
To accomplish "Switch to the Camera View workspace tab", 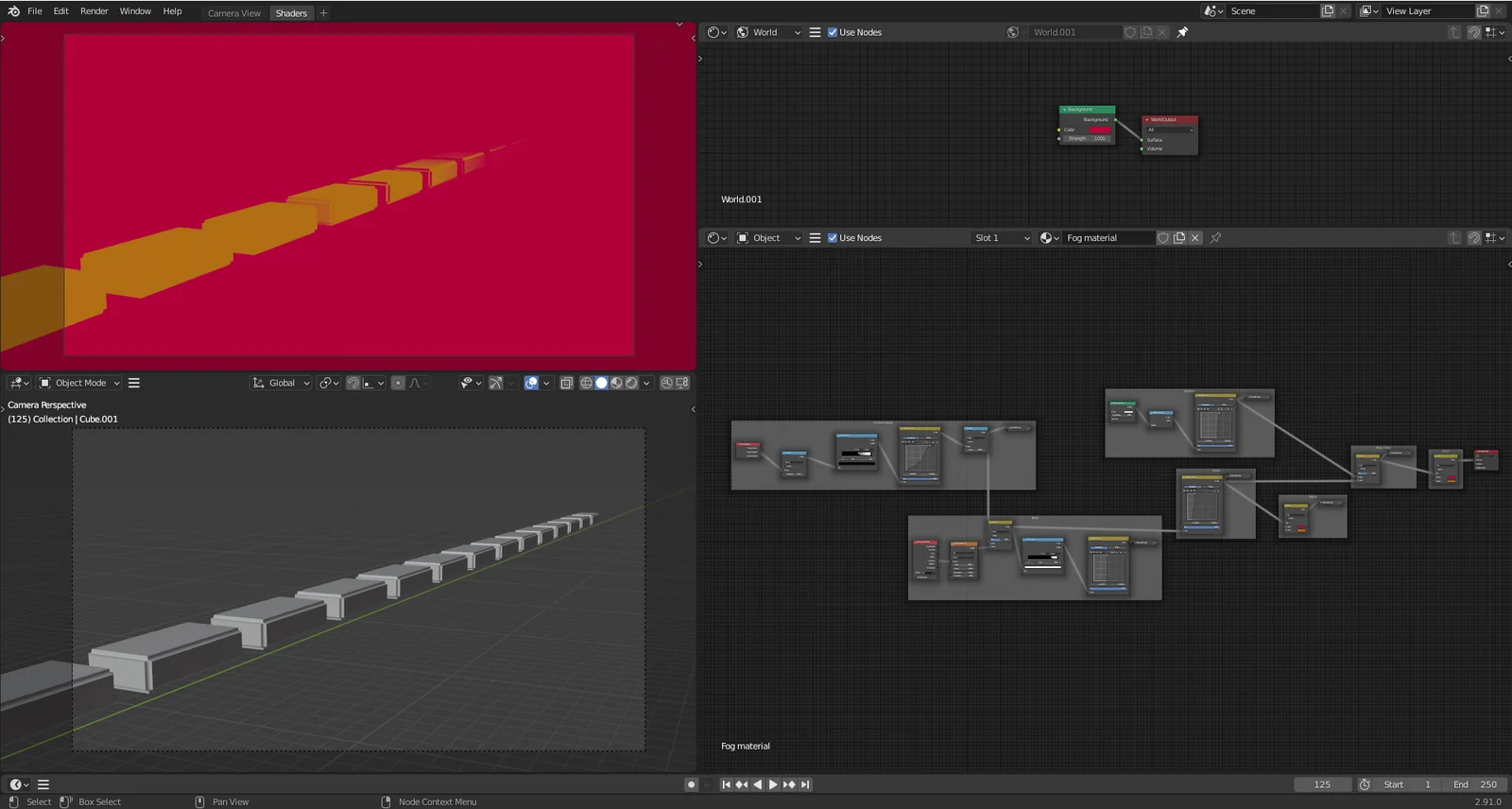I will point(233,13).
